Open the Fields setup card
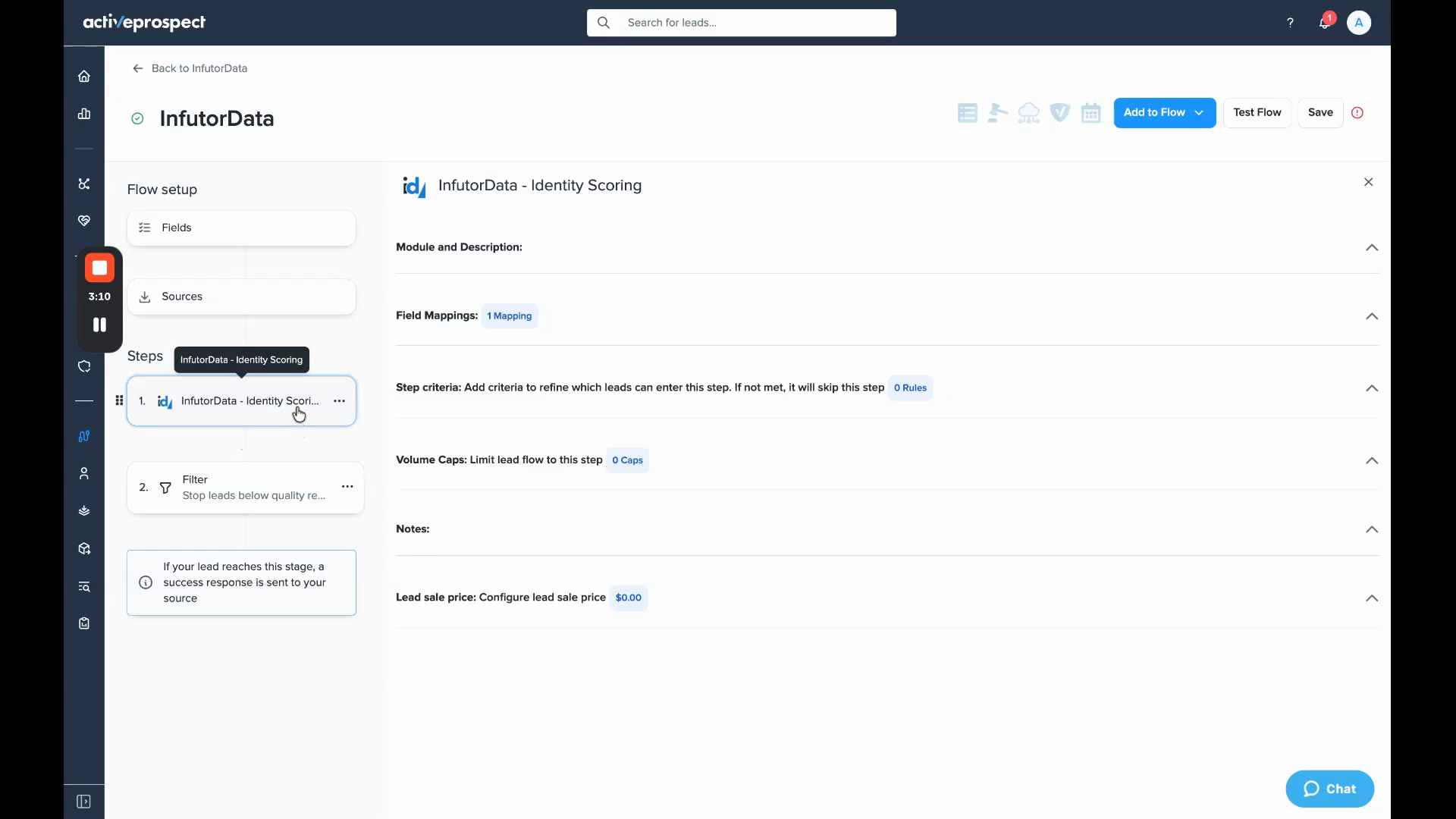Screen dimensions: 1456x819 click(241, 227)
